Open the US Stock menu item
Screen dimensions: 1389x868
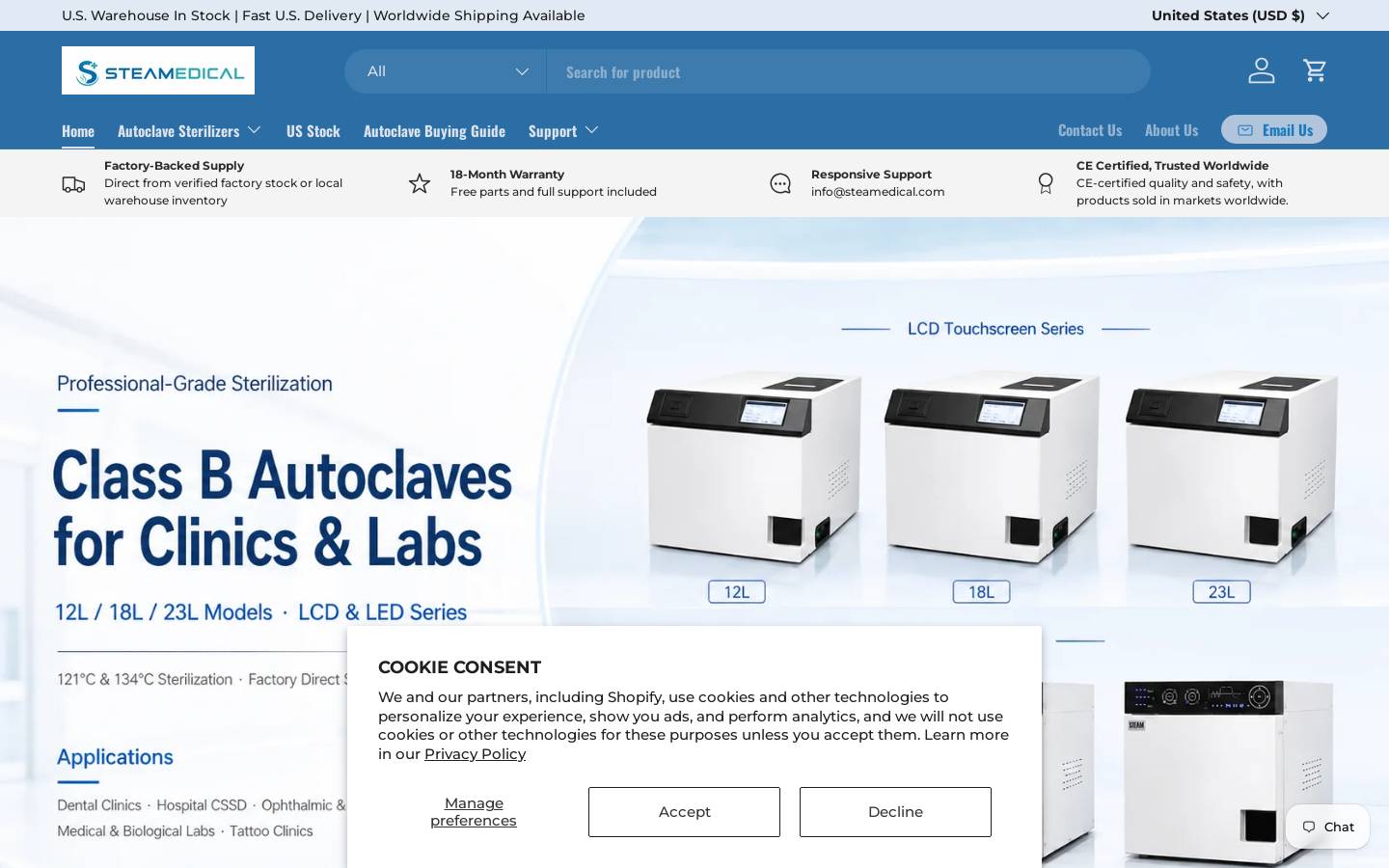click(x=313, y=130)
